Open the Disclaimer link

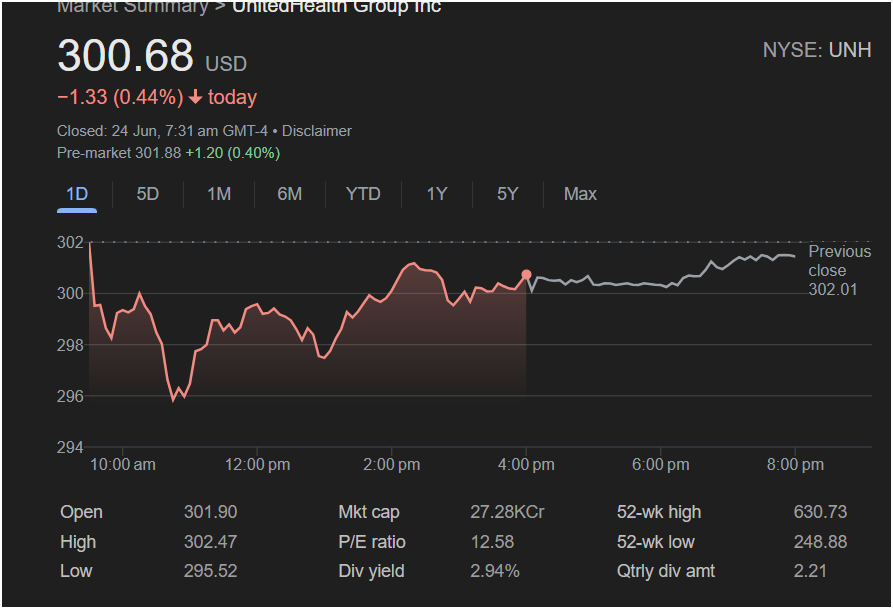(317, 131)
